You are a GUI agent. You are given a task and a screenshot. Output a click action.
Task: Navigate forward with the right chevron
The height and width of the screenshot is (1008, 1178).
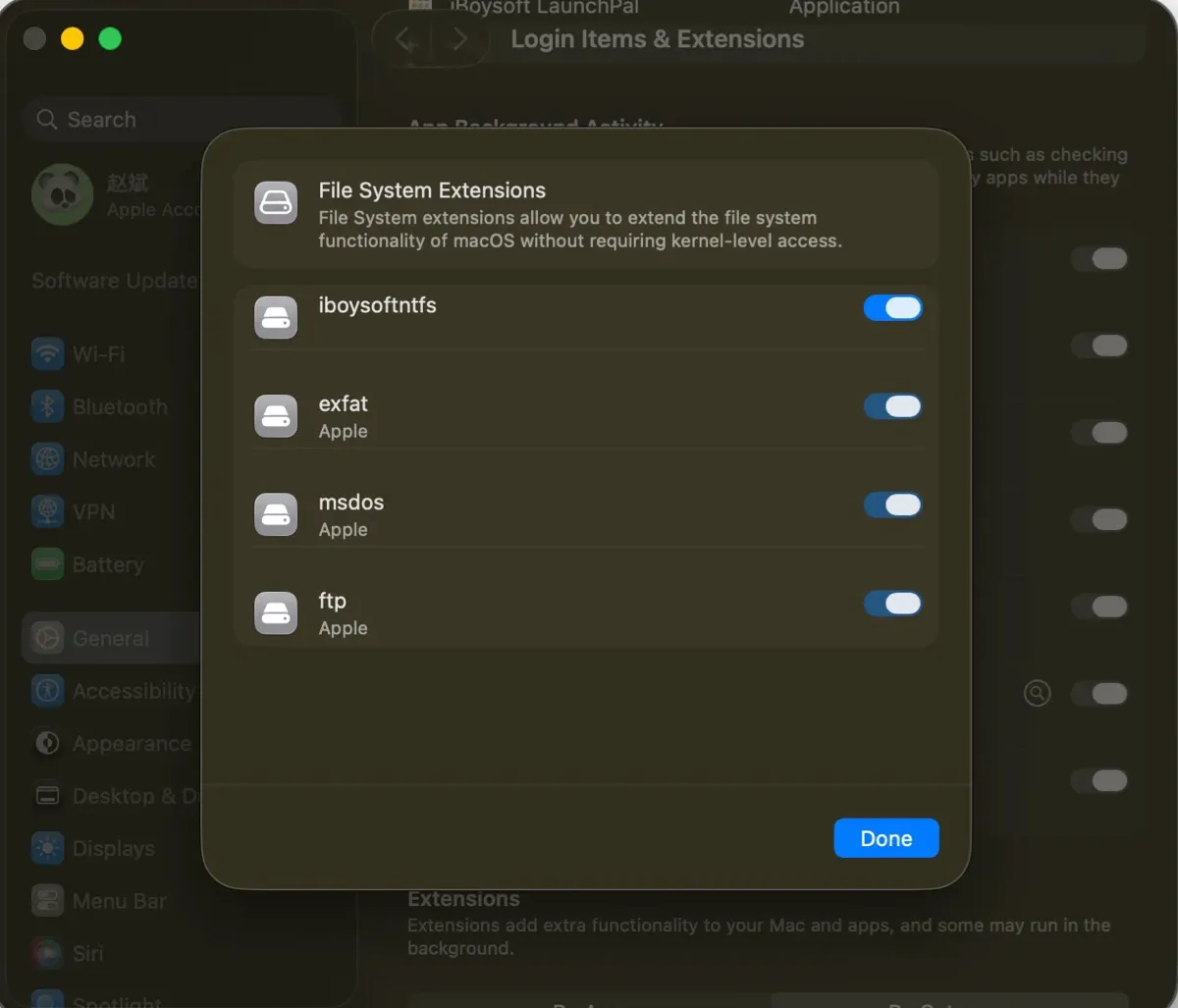pyautogui.click(x=458, y=39)
